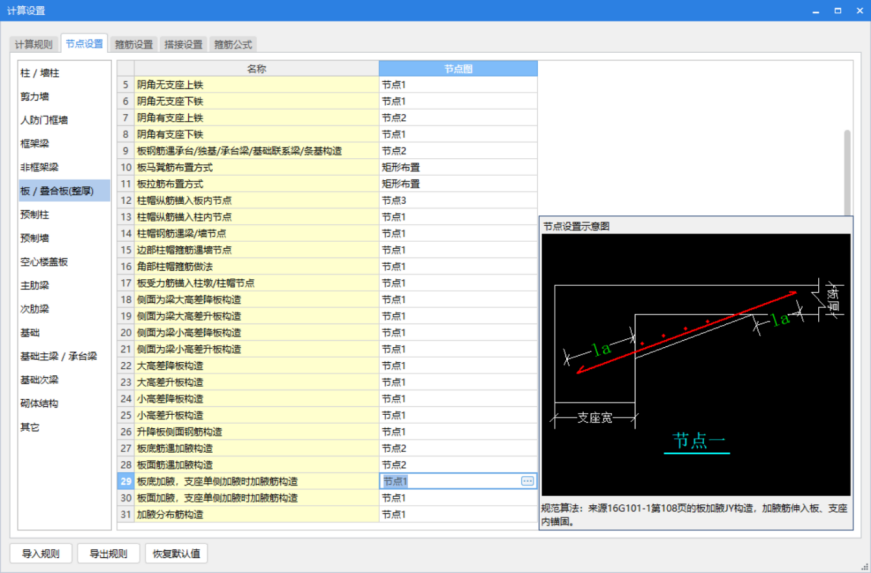The image size is (871, 573).
Task: Select row 12 柱帽纵筋锚入板内节点
Action: [257, 200]
